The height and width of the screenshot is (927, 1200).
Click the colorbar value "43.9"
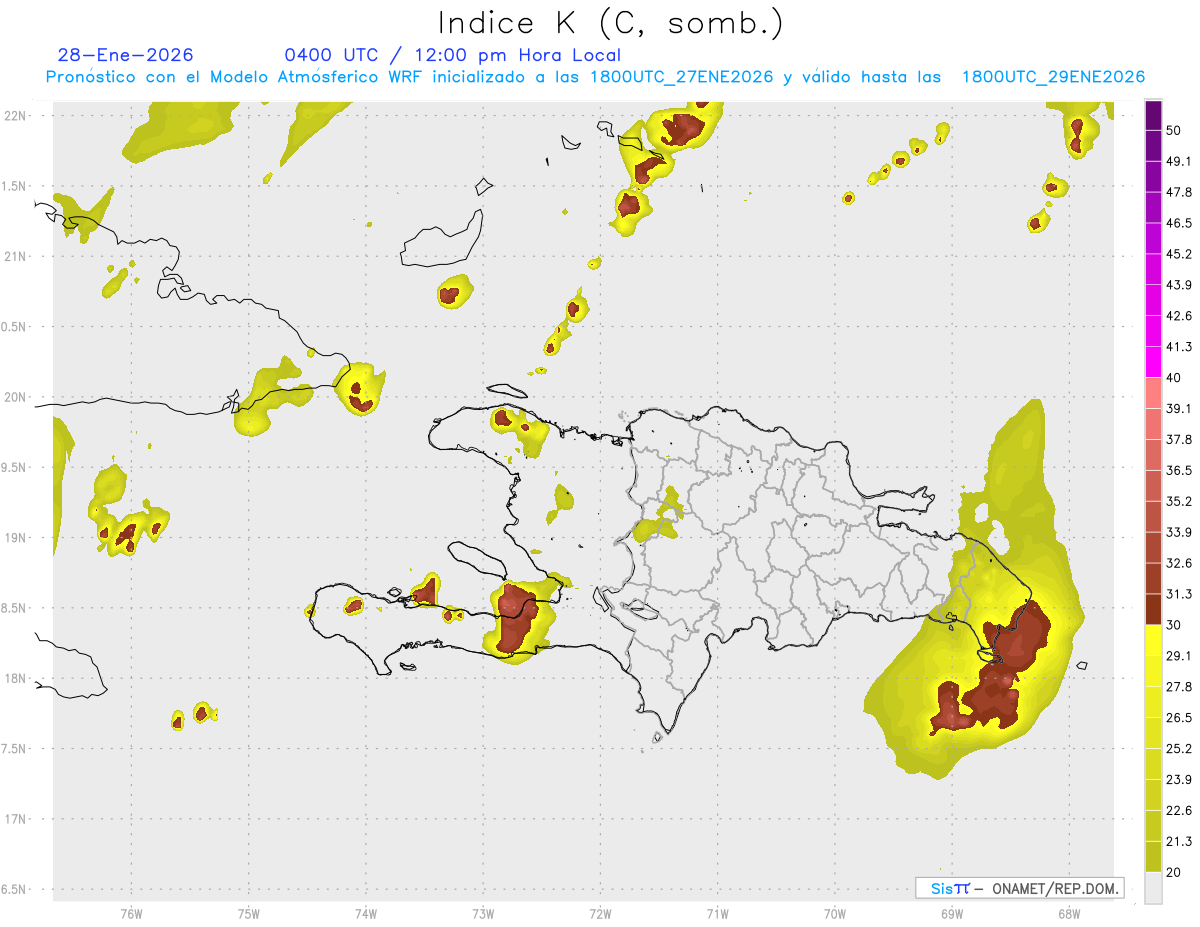point(1180,285)
